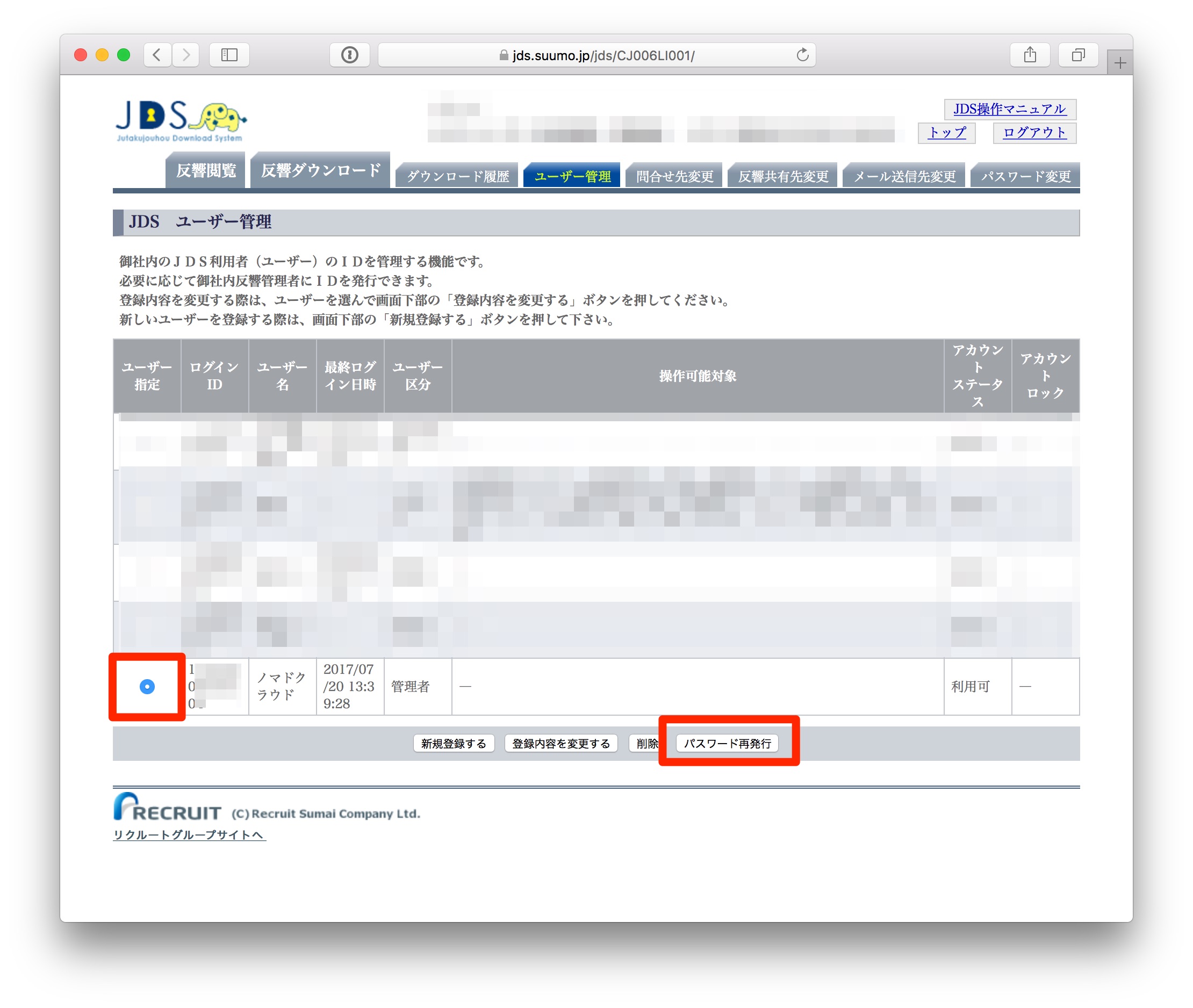The height and width of the screenshot is (1008, 1193).
Task: Click the 2017/07/20 last login cell
Action: pos(350,687)
